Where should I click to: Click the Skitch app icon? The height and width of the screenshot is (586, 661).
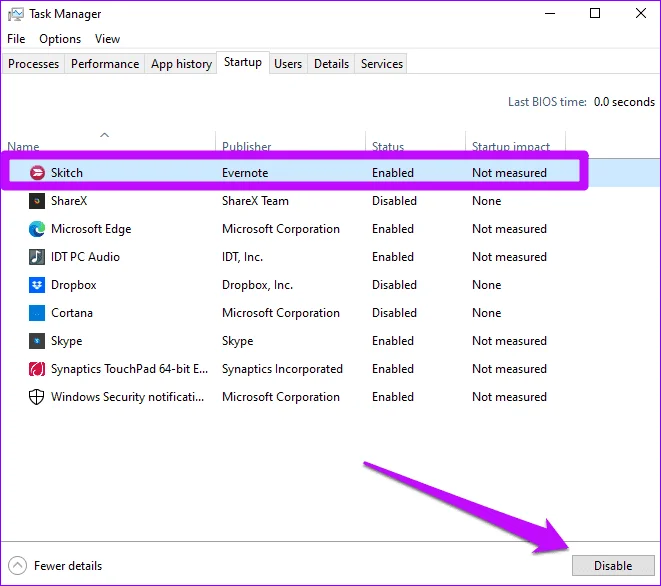point(37,173)
